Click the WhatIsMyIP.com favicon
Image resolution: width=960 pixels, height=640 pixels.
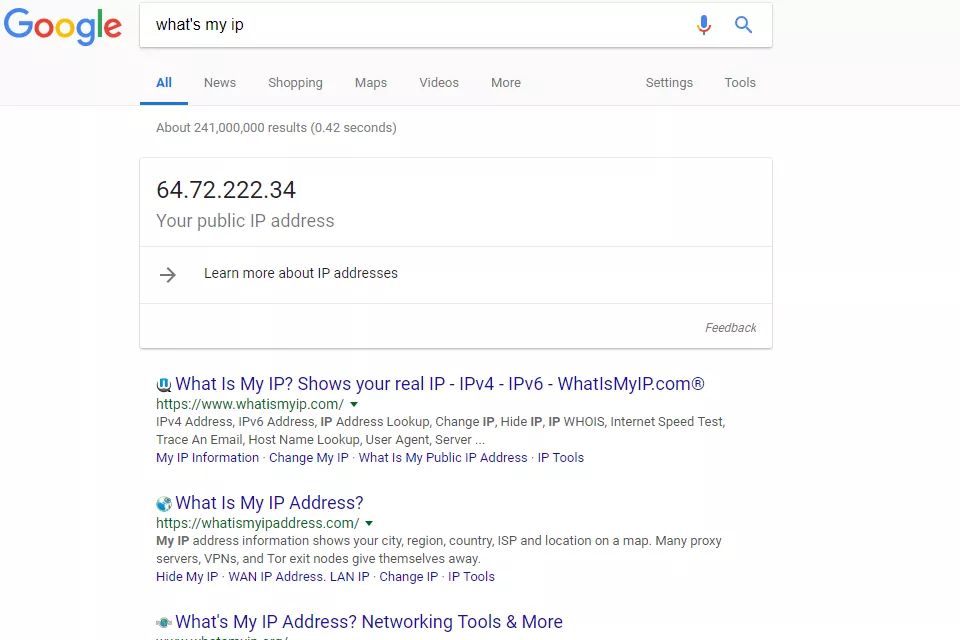pyautogui.click(x=163, y=385)
